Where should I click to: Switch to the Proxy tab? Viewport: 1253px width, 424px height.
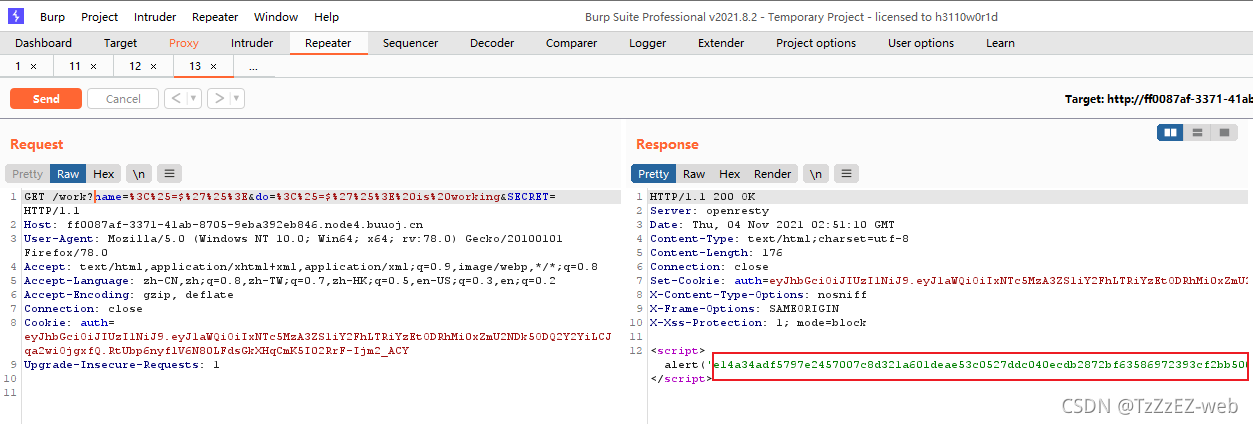tap(184, 43)
